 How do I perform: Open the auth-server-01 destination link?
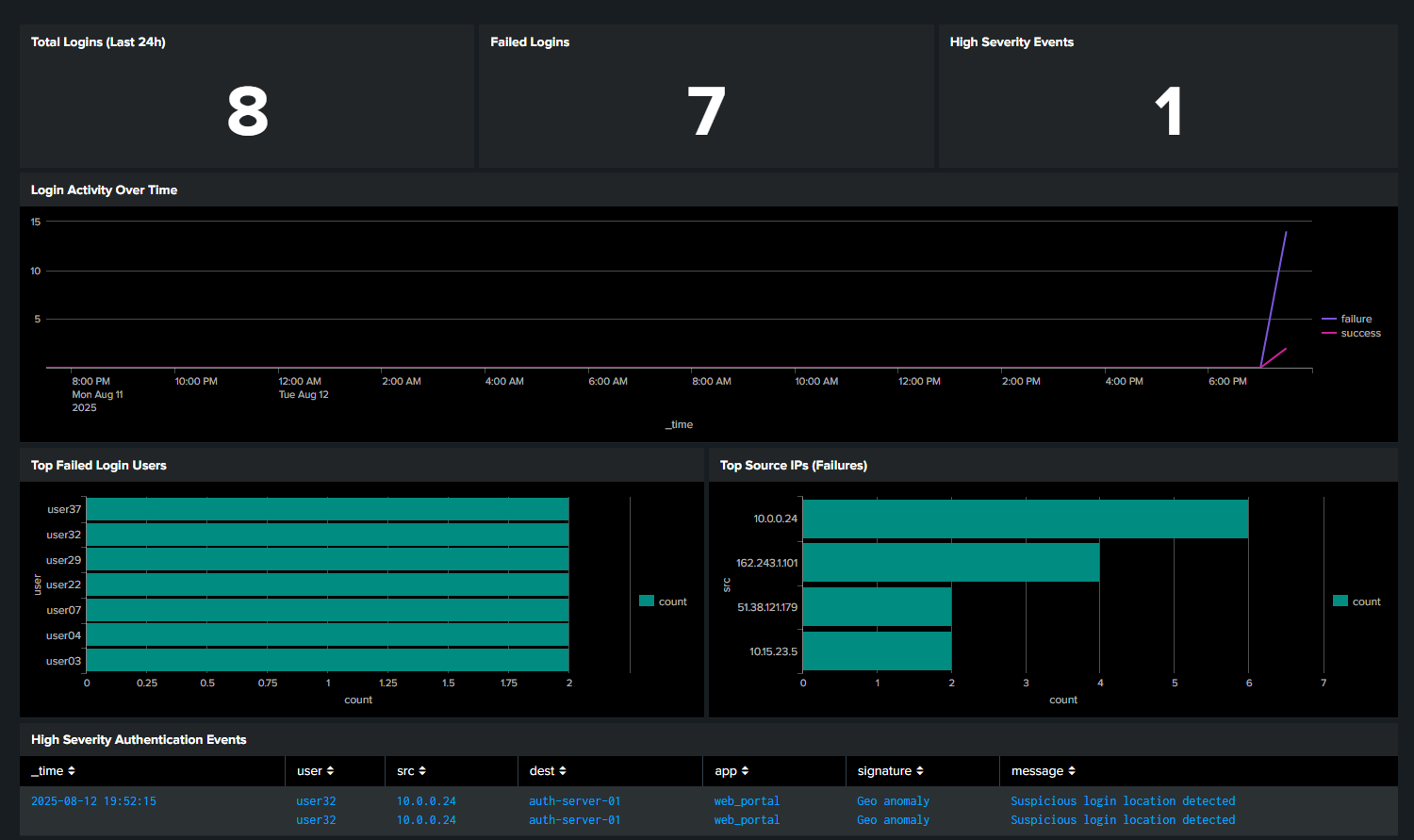pyautogui.click(x=575, y=800)
